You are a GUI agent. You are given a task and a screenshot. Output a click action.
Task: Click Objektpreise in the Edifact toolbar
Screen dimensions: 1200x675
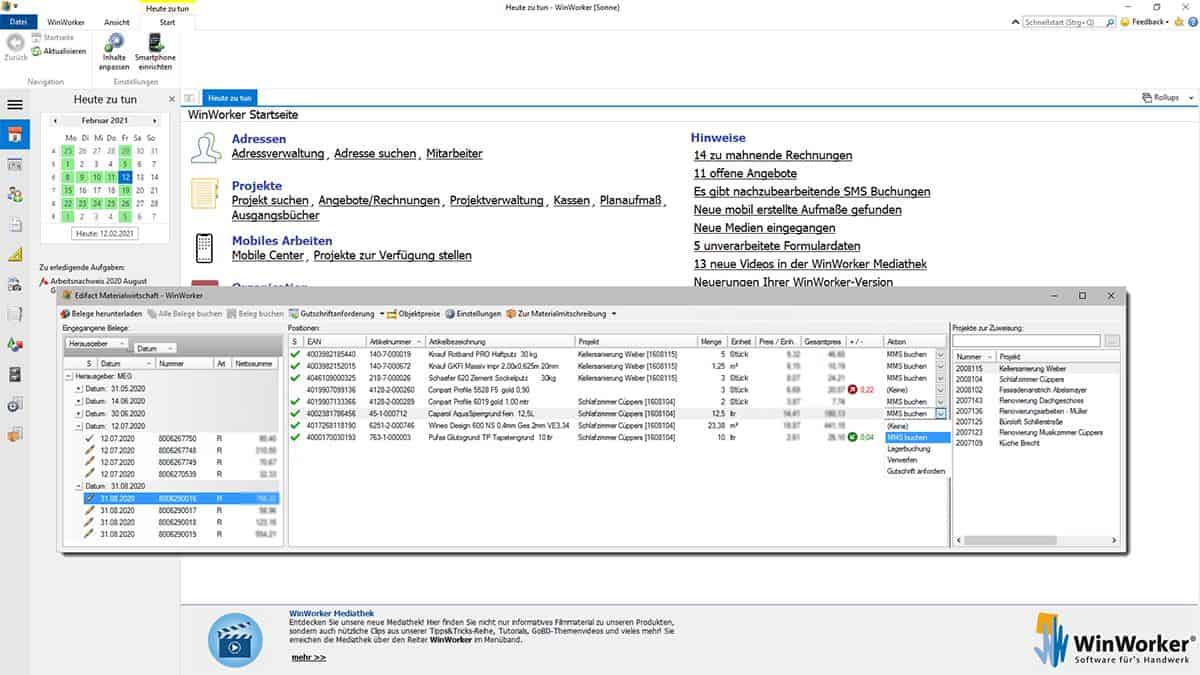click(414, 314)
